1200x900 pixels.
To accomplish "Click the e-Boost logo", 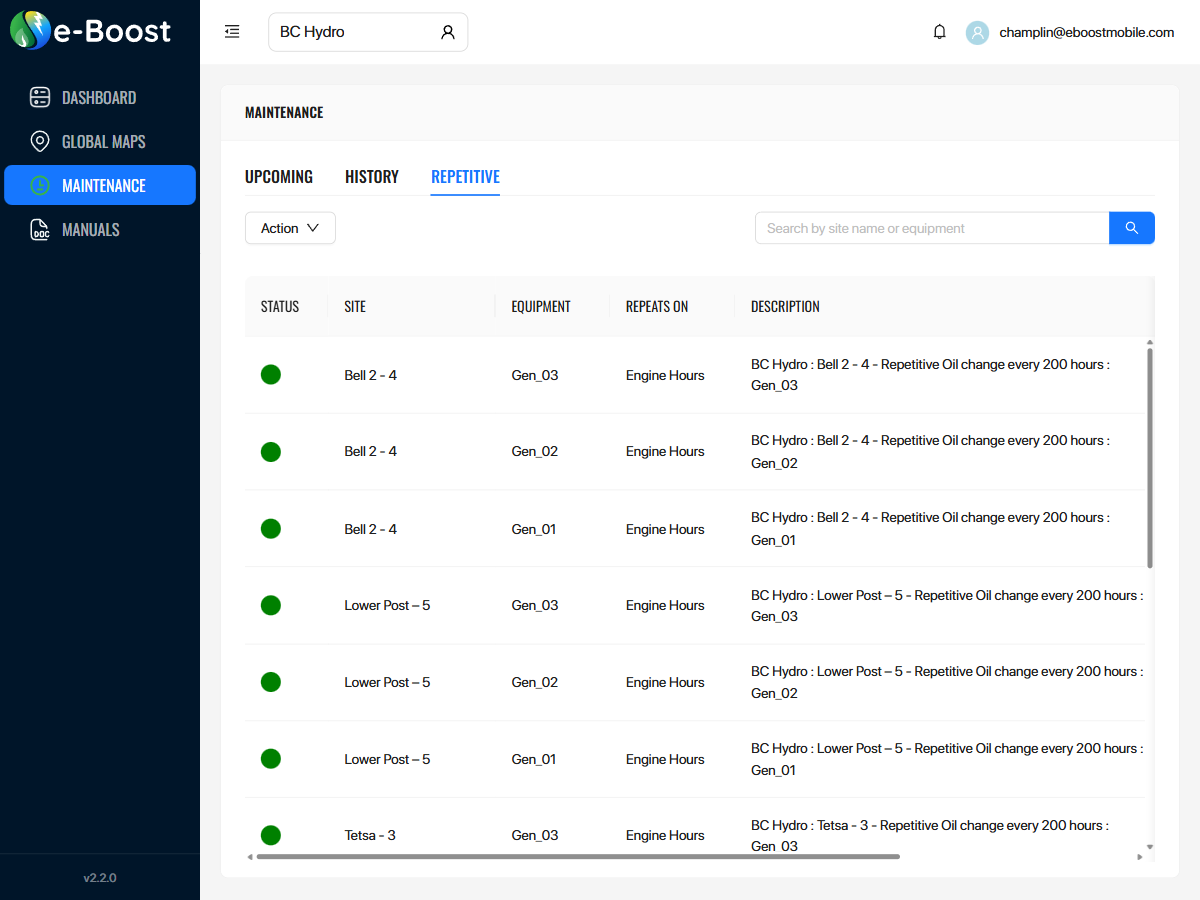I will [90, 31].
